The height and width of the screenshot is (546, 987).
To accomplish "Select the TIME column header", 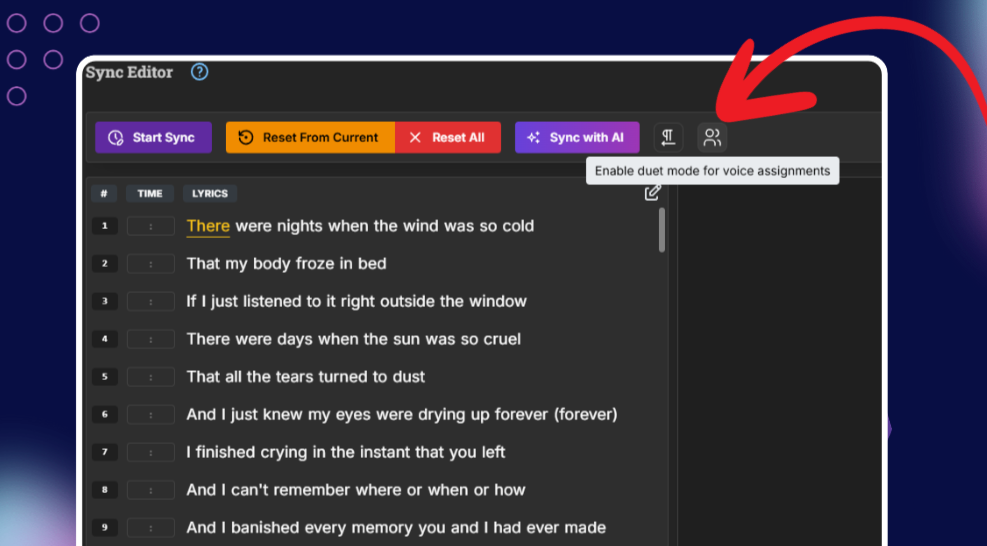I will point(150,193).
